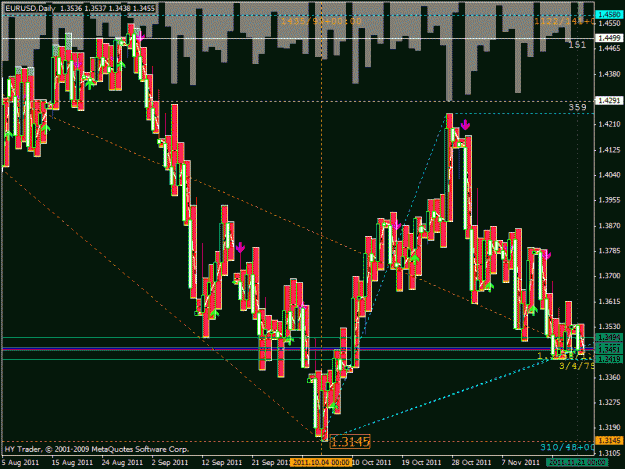Click the magenta down arrow near the 1.3785 November candles
Viewport: 625px width, 469px height.
pyautogui.click(x=546, y=255)
